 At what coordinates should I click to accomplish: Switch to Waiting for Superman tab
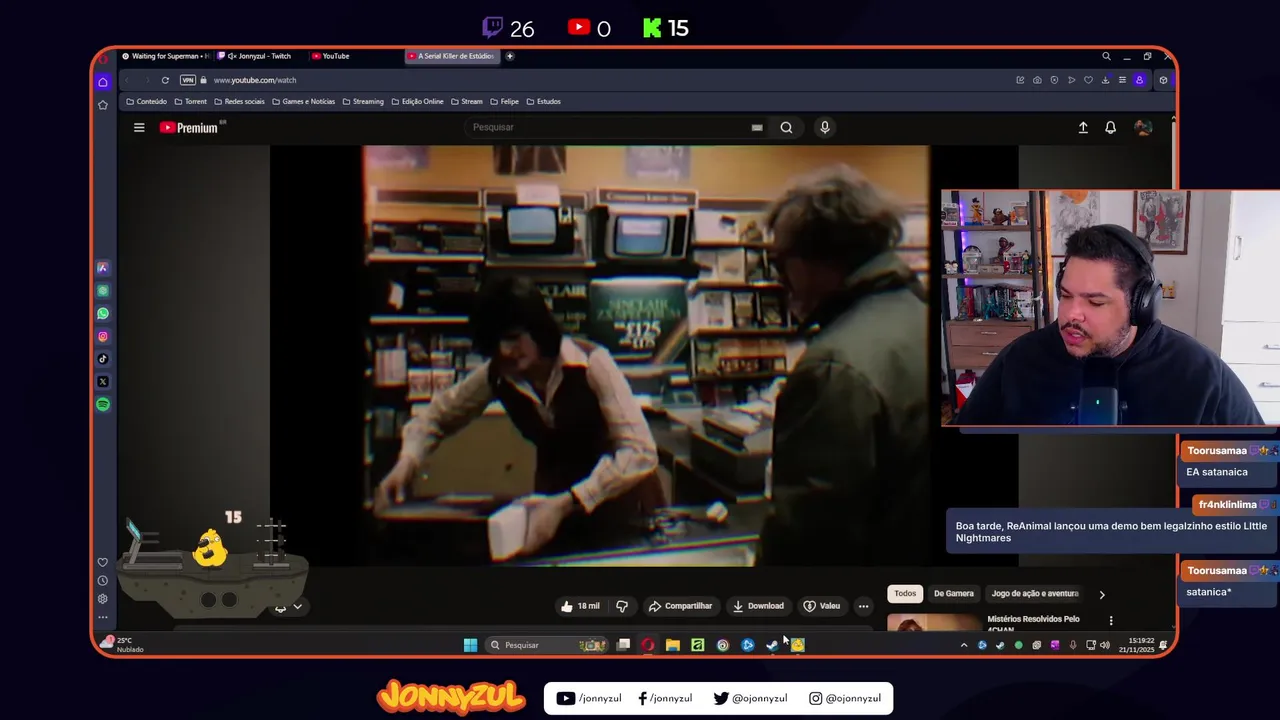coord(165,56)
